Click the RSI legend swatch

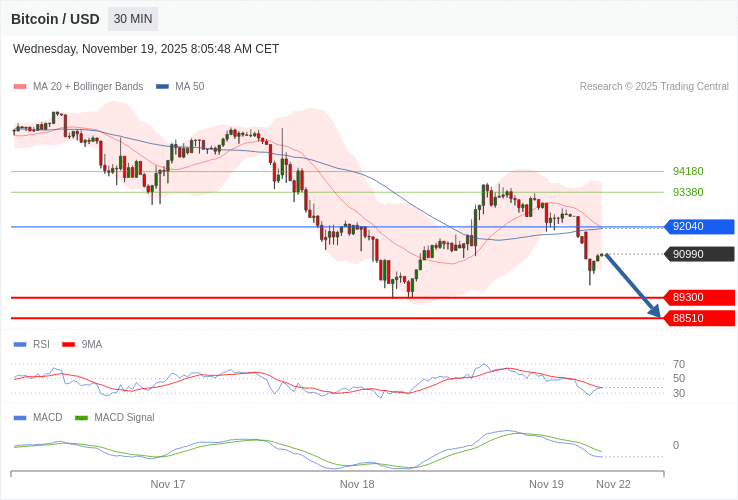tap(20, 345)
